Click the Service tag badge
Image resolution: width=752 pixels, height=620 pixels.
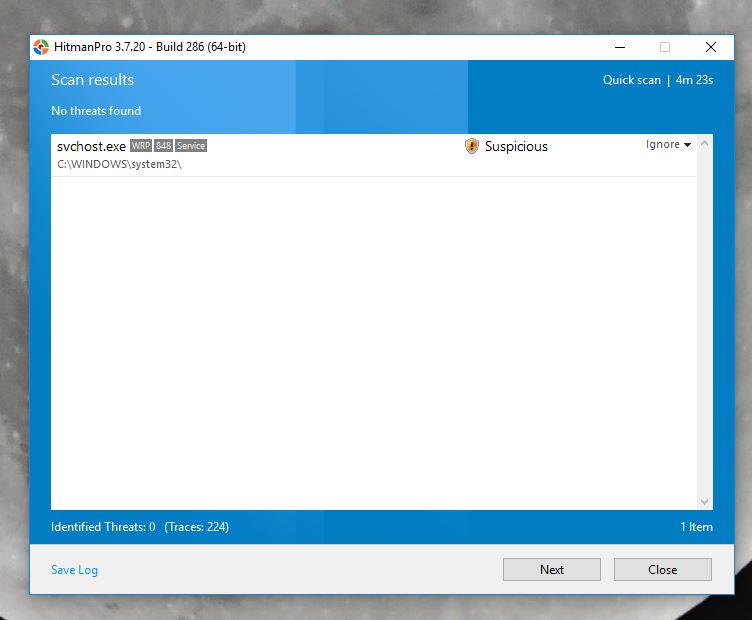click(x=191, y=146)
